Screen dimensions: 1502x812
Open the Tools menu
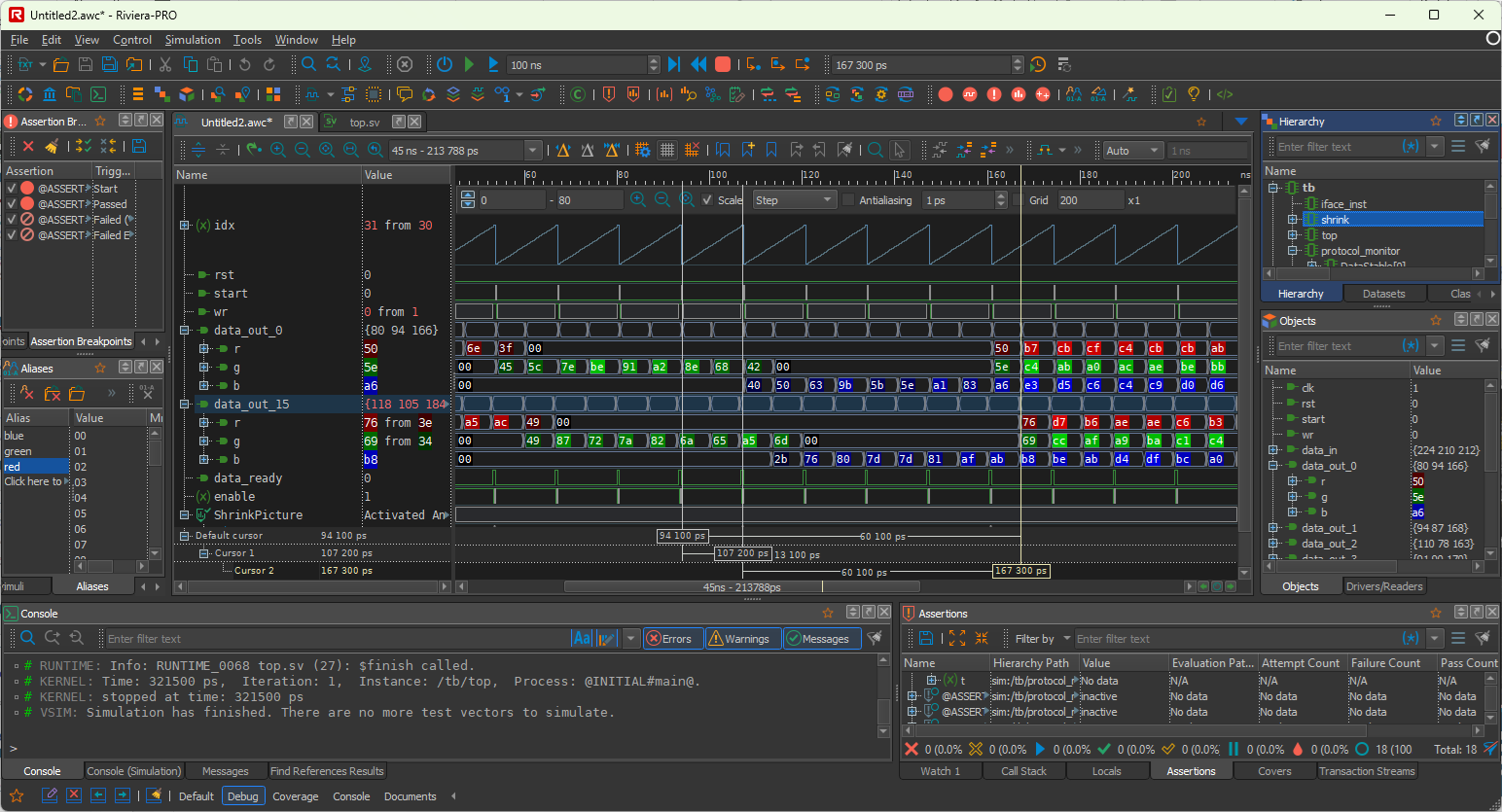point(247,40)
